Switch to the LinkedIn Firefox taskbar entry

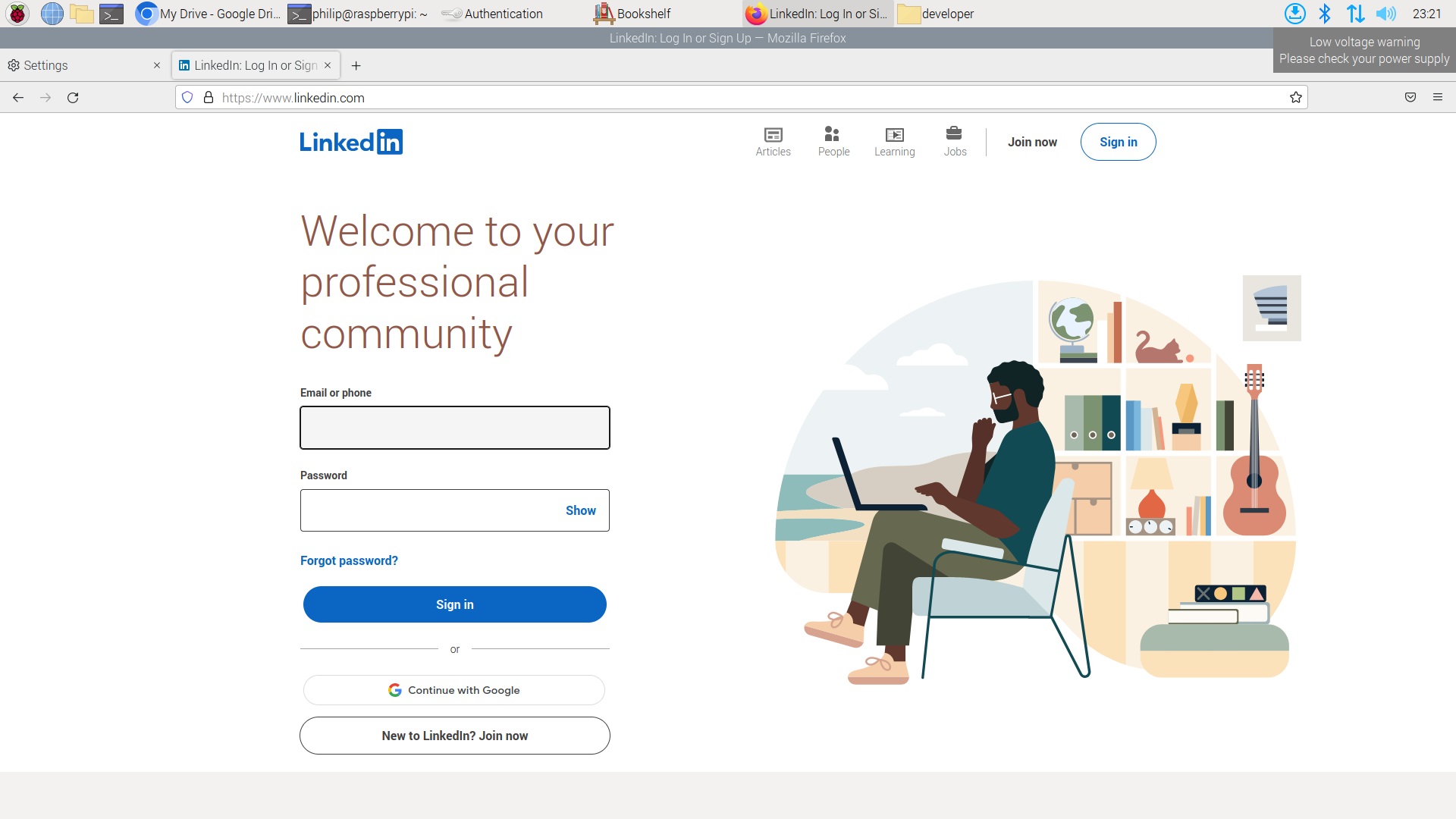coord(817,14)
